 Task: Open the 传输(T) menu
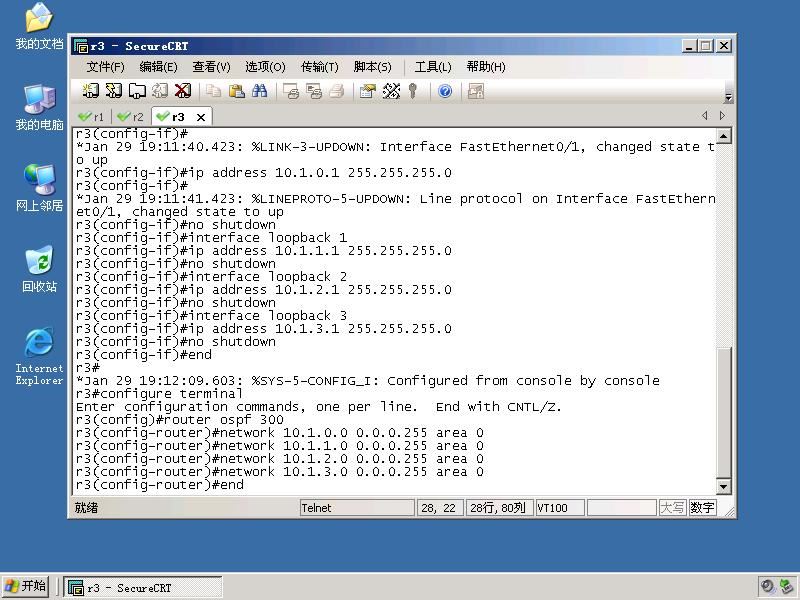(319, 67)
